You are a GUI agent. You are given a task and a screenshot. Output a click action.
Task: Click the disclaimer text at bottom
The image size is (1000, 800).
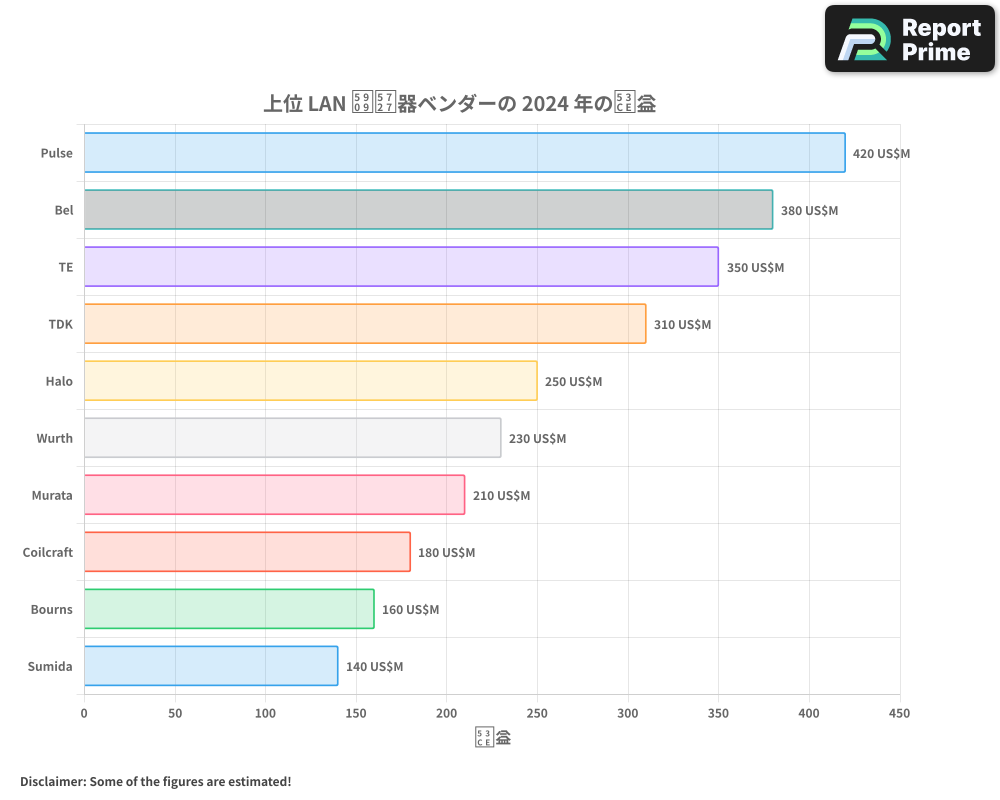155,781
